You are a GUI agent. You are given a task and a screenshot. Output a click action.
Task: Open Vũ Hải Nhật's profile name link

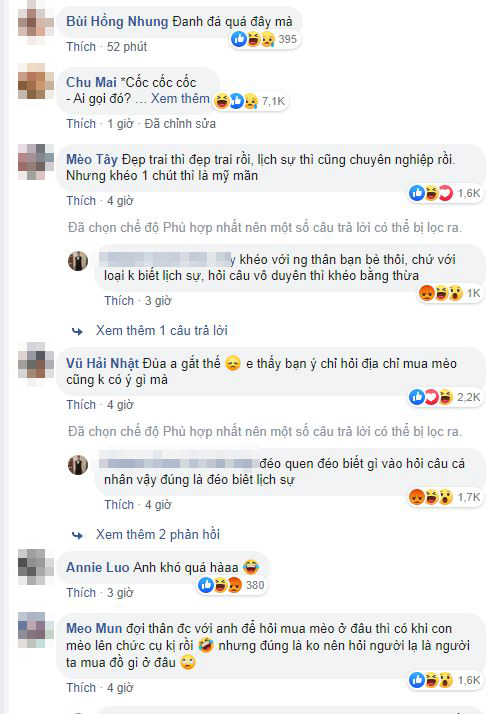102,363
